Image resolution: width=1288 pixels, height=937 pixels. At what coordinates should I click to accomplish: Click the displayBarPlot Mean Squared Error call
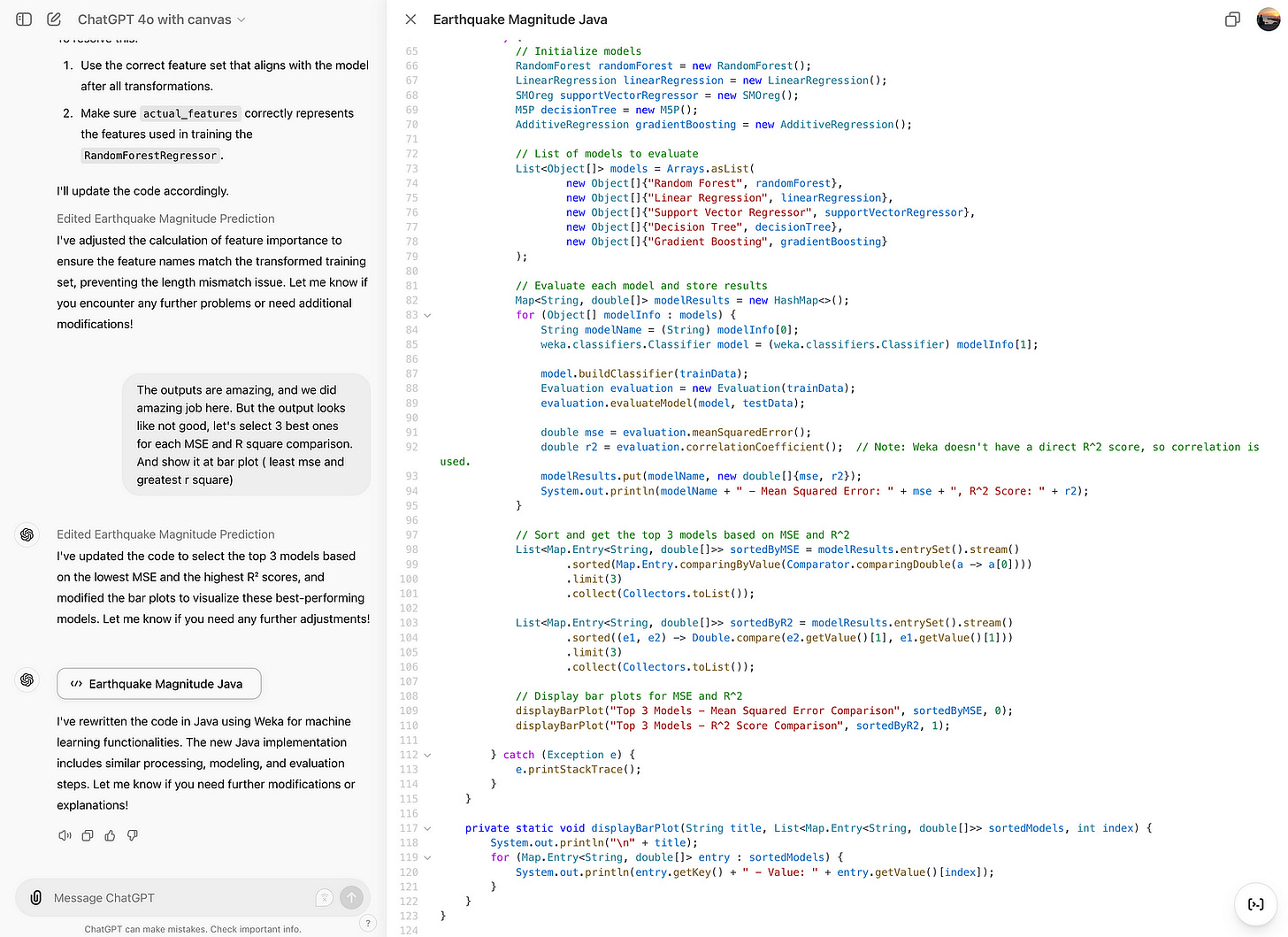tap(764, 710)
